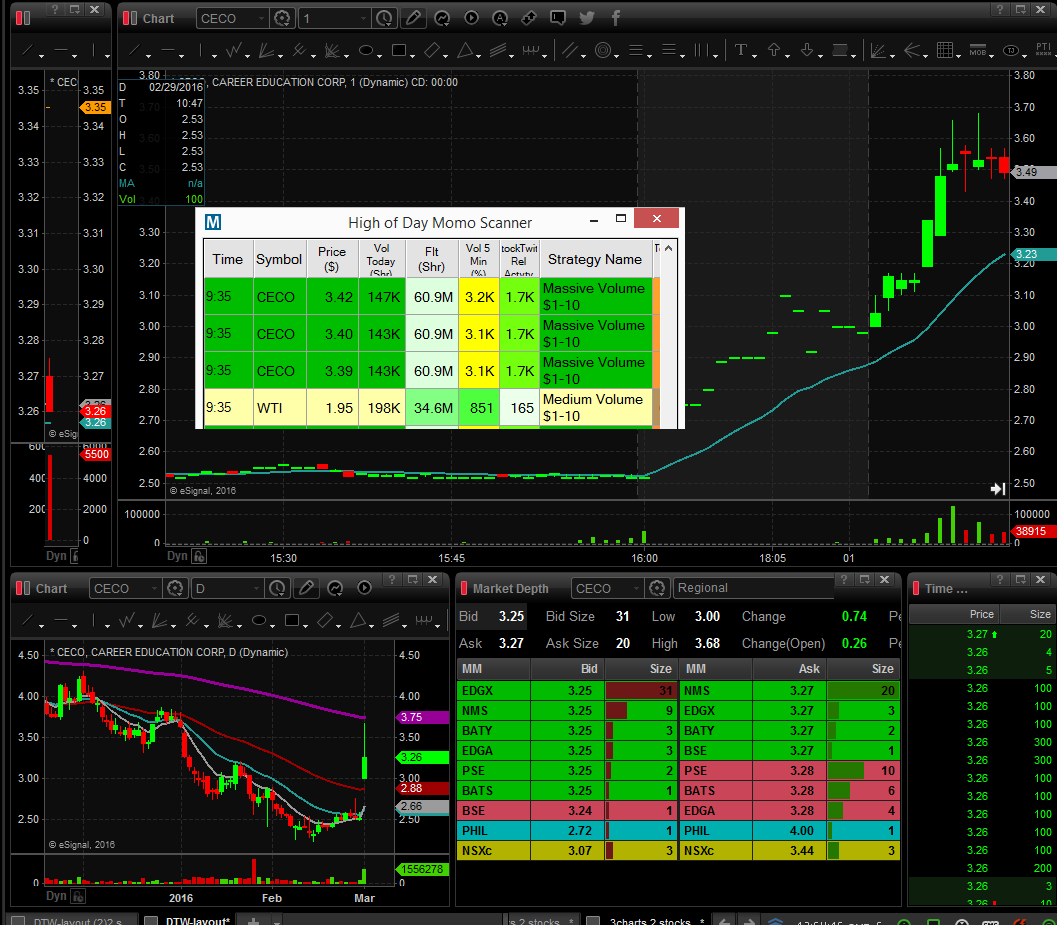
Task: Add a new page tab with plus button
Action: [253, 920]
